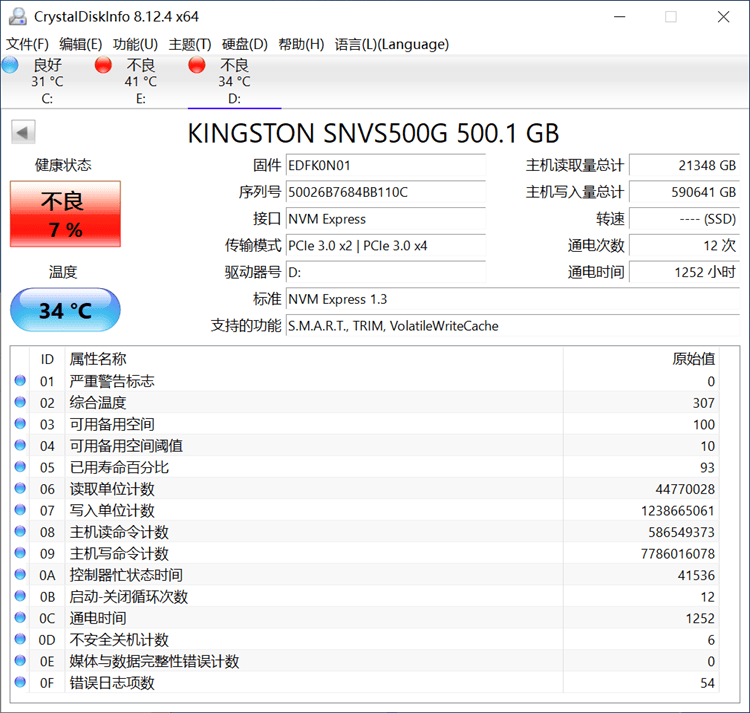Click status dot for attribute 01 严重警告标志
Screen dimensions: 750x713
click(x=20, y=381)
